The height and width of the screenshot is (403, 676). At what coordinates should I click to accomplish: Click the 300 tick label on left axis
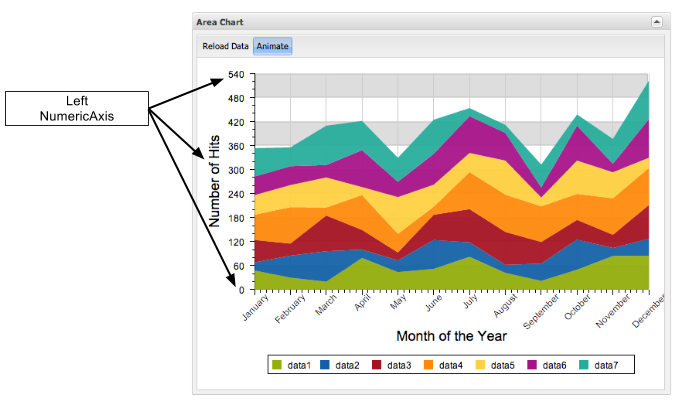tap(236, 170)
